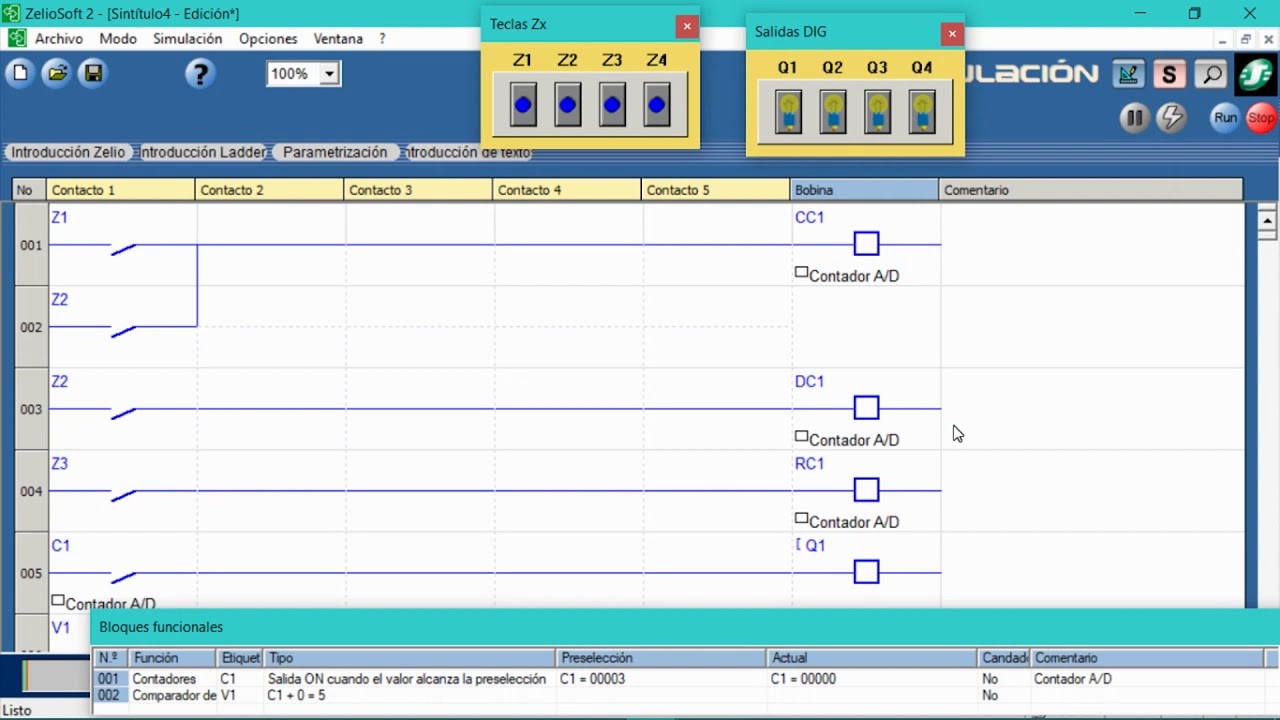Click the Contacto 1 column header
This screenshot has height=720, width=1280.
click(121, 190)
